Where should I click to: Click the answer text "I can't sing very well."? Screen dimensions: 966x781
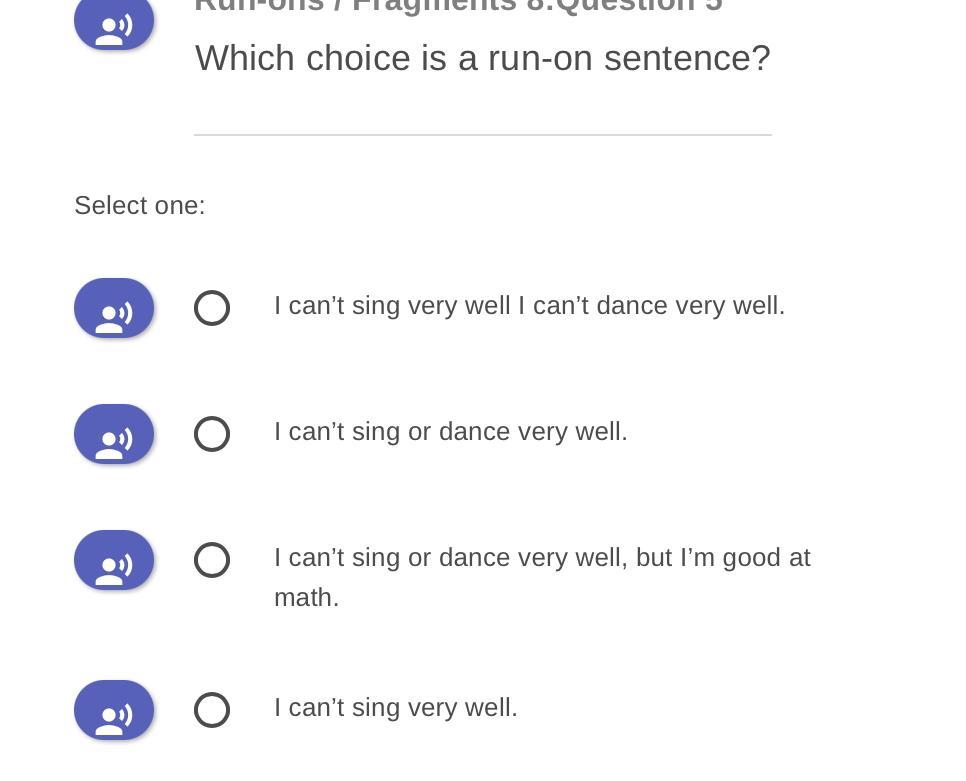396,708
